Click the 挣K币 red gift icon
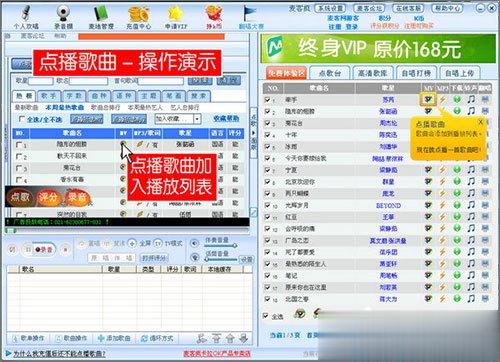 click(x=213, y=14)
